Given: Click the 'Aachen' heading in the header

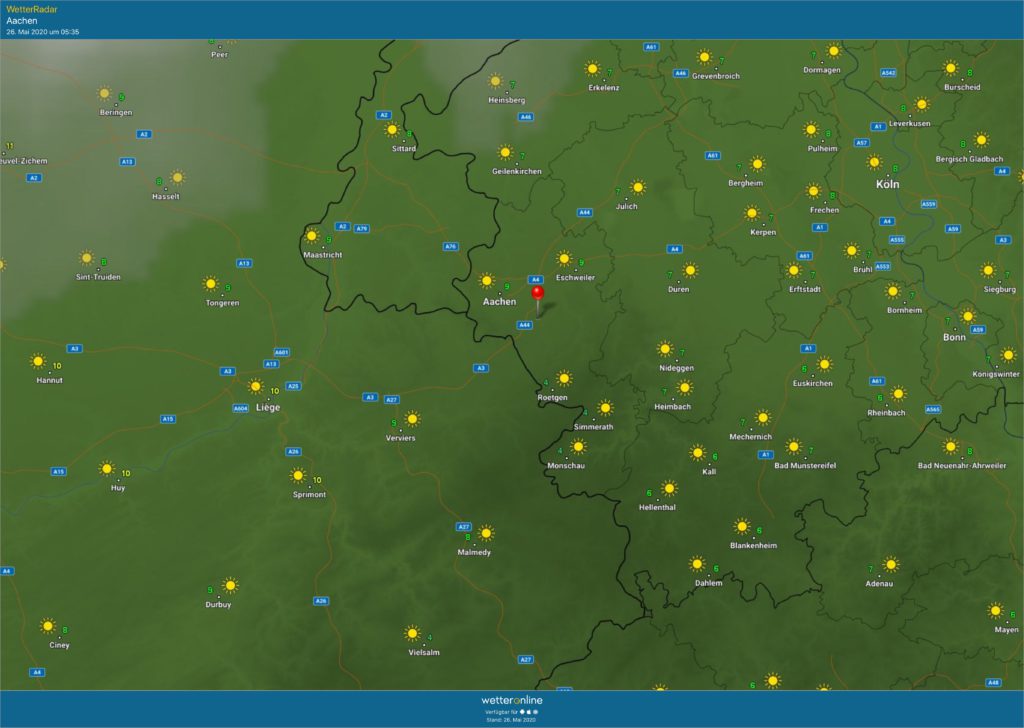Looking at the screenshot, I should (22, 20).
